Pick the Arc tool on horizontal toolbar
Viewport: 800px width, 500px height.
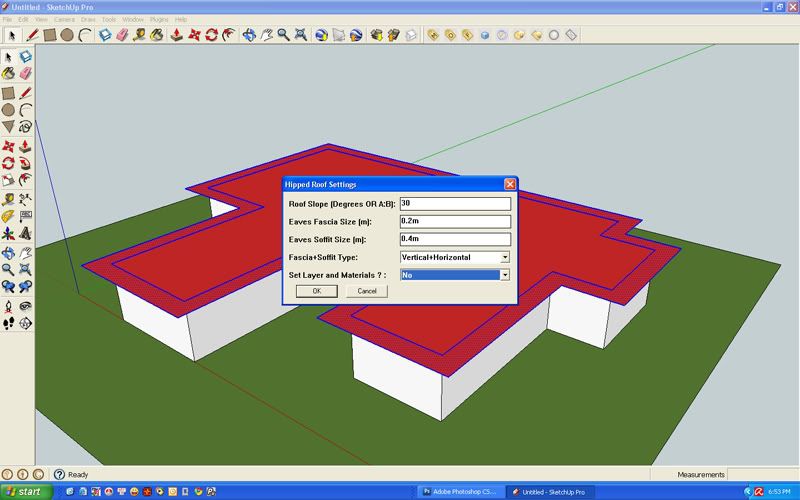pyautogui.click(x=85, y=35)
